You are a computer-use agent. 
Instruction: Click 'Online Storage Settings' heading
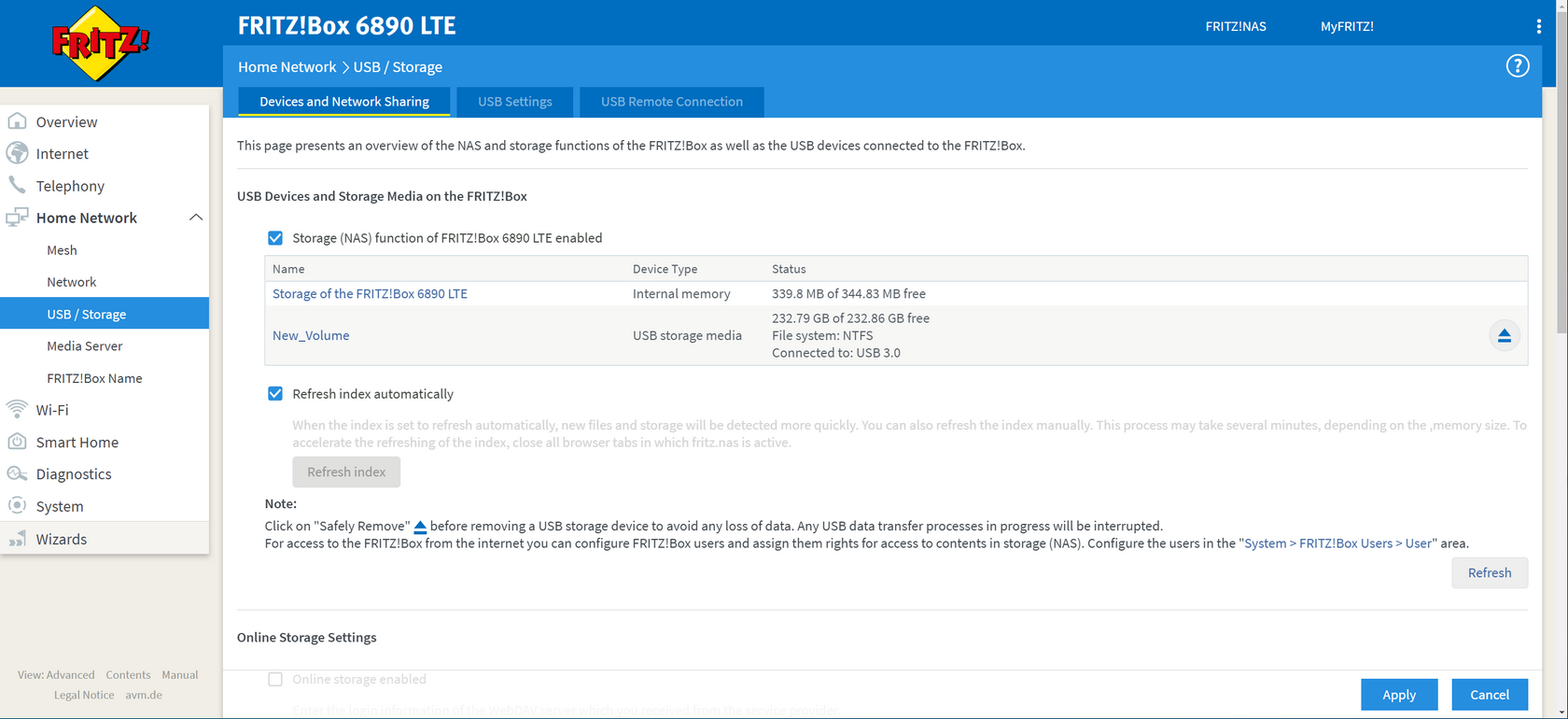(x=307, y=637)
